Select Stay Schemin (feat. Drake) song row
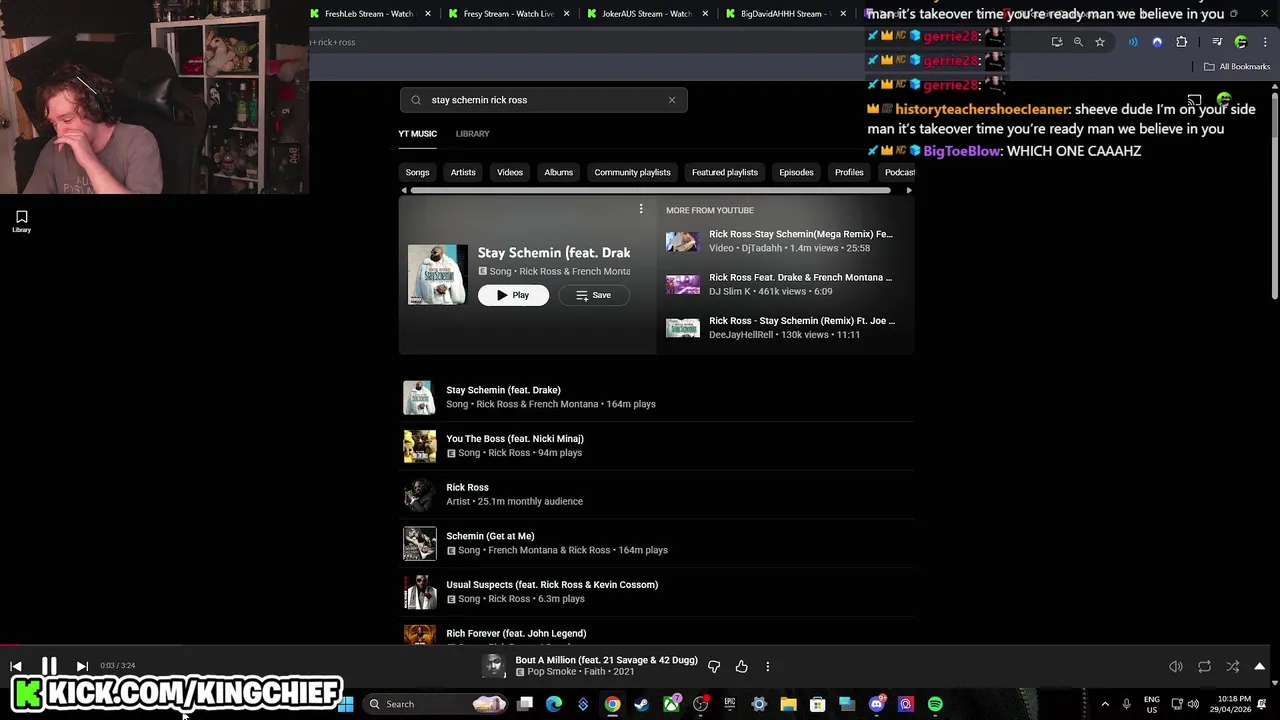 [658, 397]
